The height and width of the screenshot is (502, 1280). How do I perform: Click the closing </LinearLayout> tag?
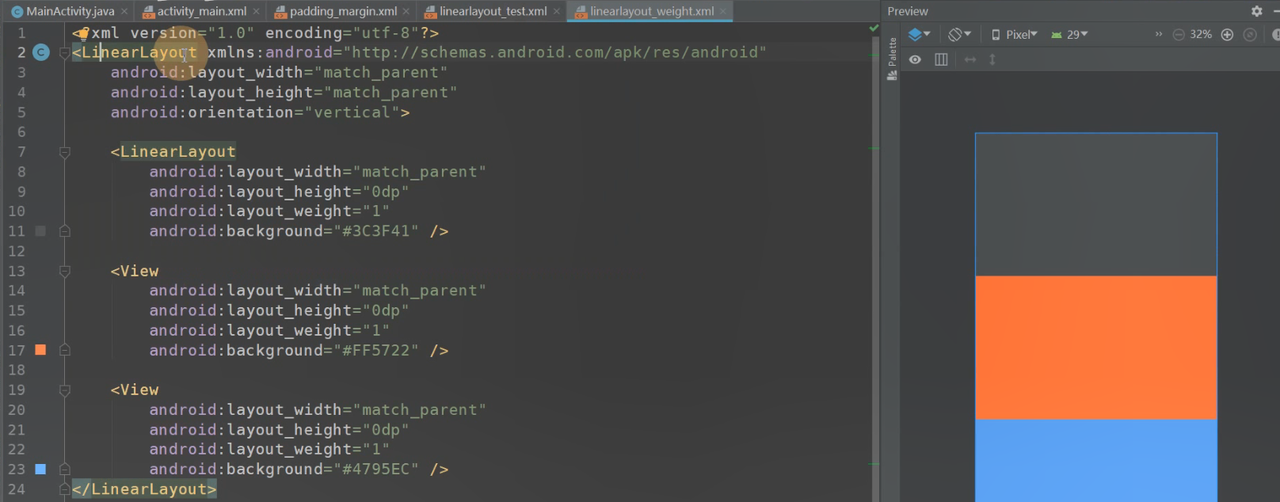point(144,489)
